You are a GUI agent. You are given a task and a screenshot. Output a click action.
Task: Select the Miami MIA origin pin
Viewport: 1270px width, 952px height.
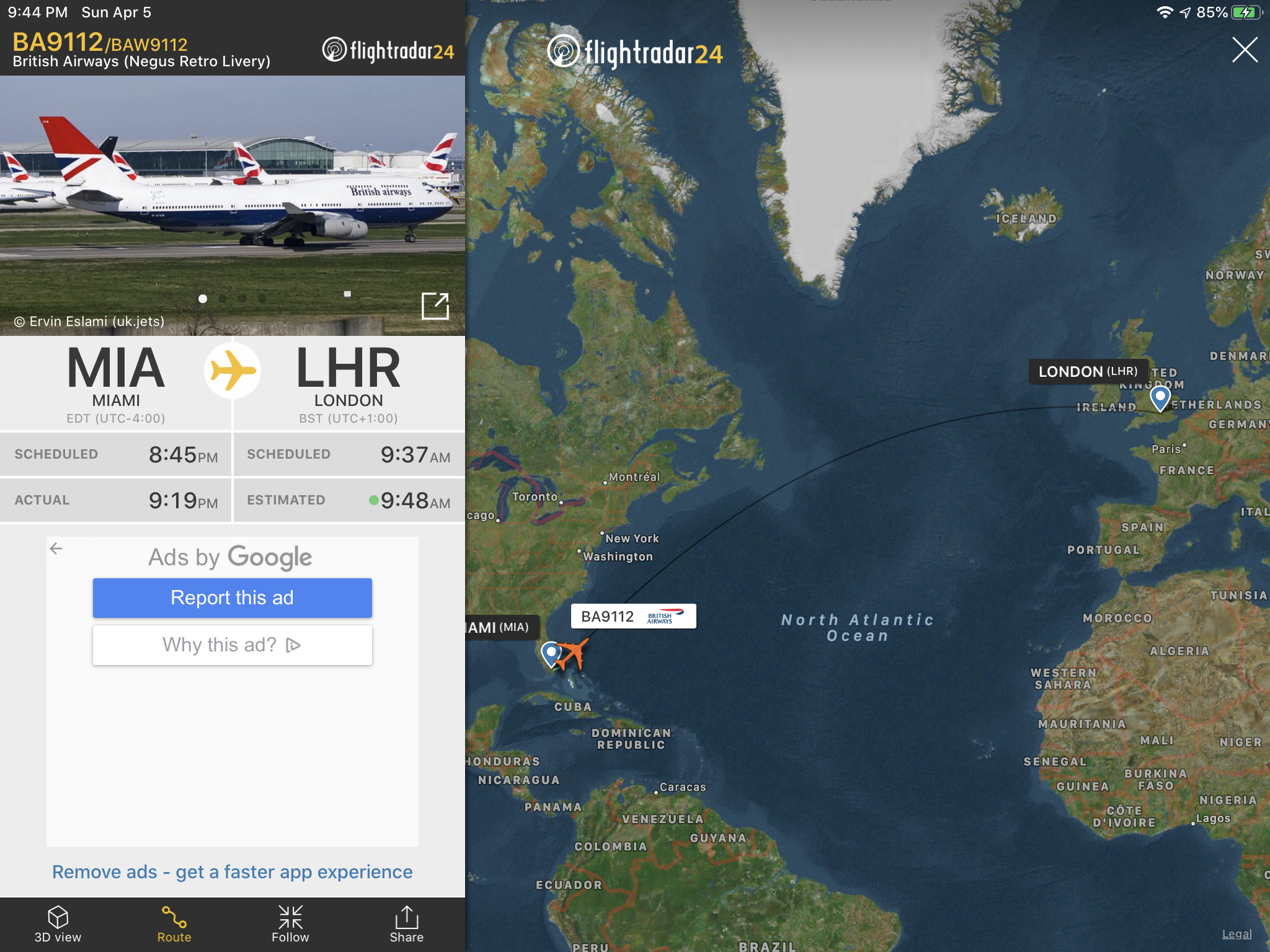550,654
